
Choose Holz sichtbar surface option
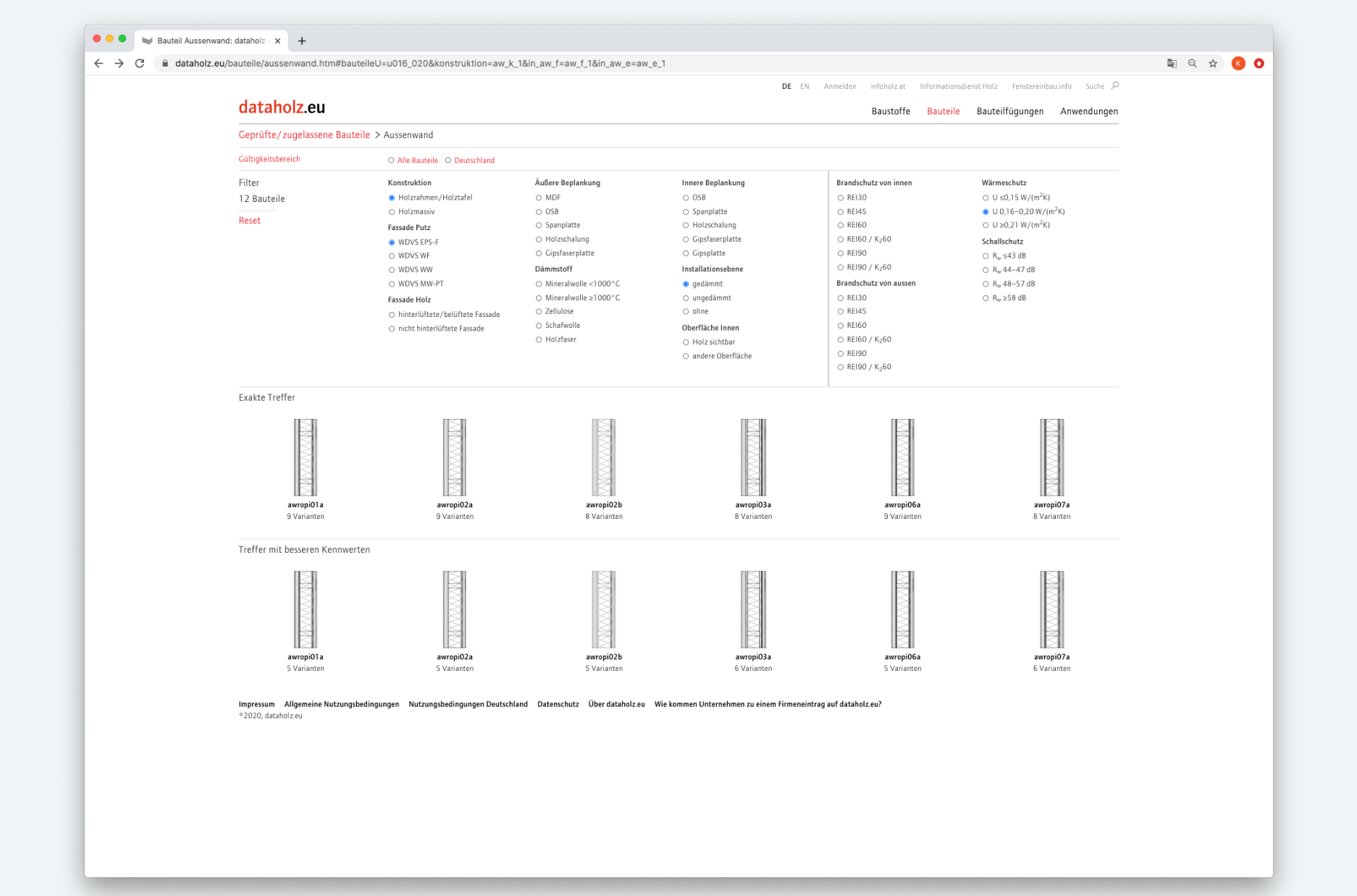686,342
